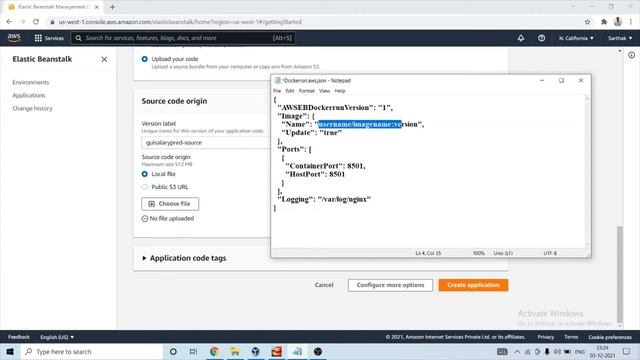
Task: Open Notepad Format menu
Action: [x=307, y=91]
